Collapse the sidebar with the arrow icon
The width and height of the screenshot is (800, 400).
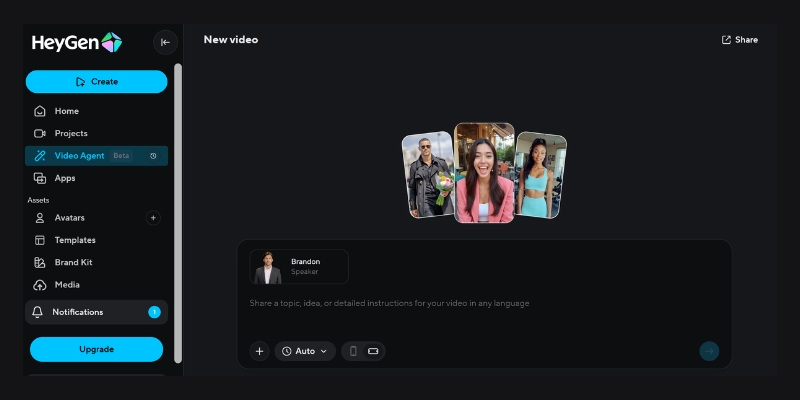pos(165,42)
